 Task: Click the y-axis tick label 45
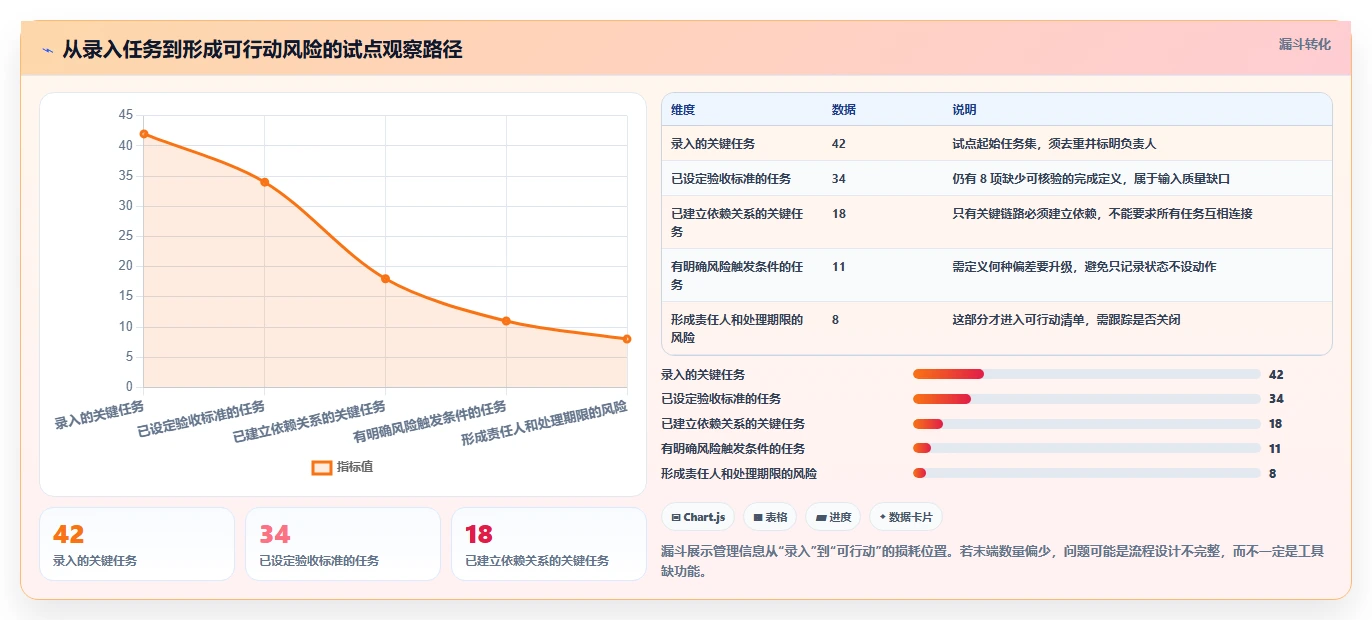126,115
